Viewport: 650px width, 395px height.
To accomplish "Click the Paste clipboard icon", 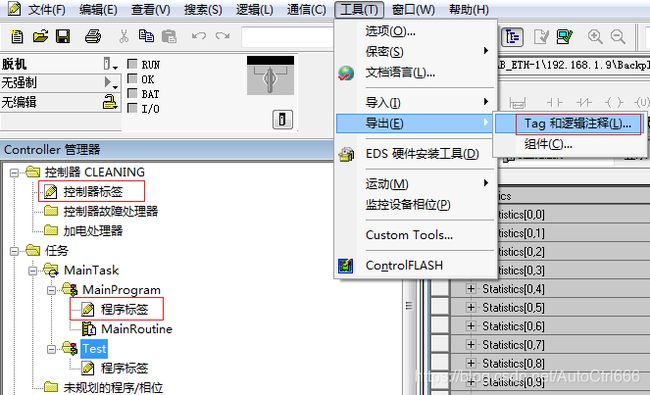I will click(x=169, y=36).
